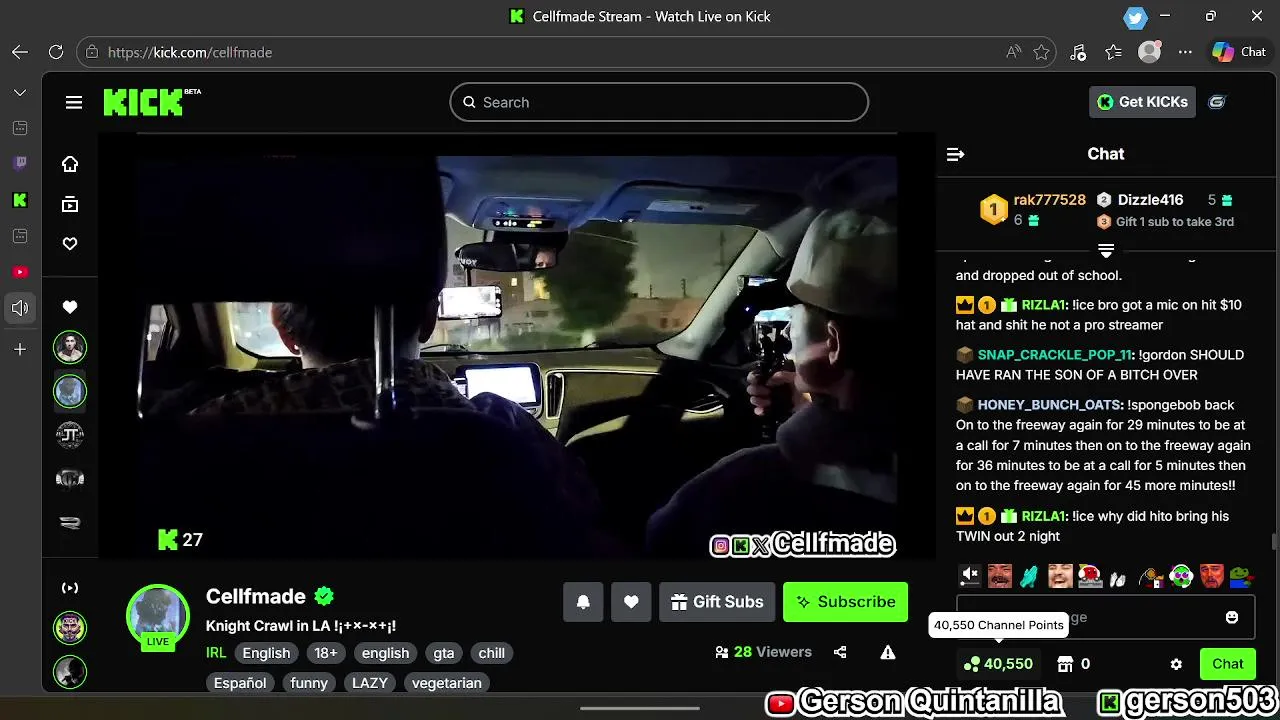Click the Twitter hexagon badge in title bar
The height and width of the screenshot is (720, 1280).
click(x=1135, y=17)
